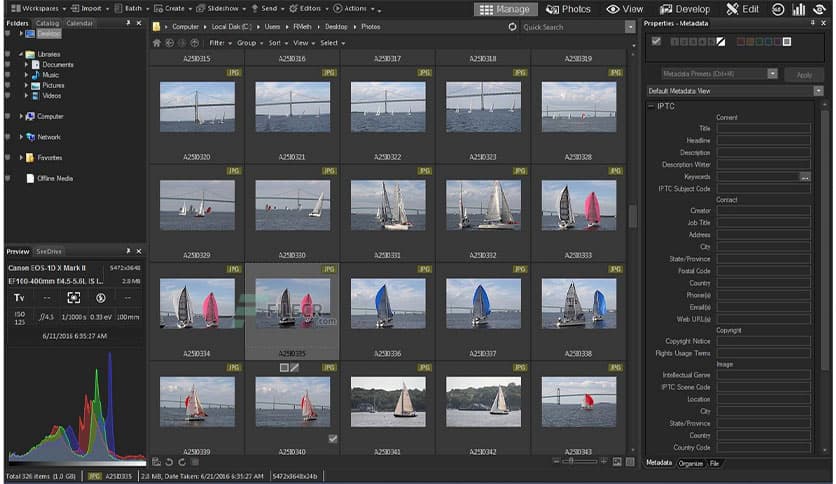Collapse the Libraries tree node
836x484 pixels.
(21, 54)
